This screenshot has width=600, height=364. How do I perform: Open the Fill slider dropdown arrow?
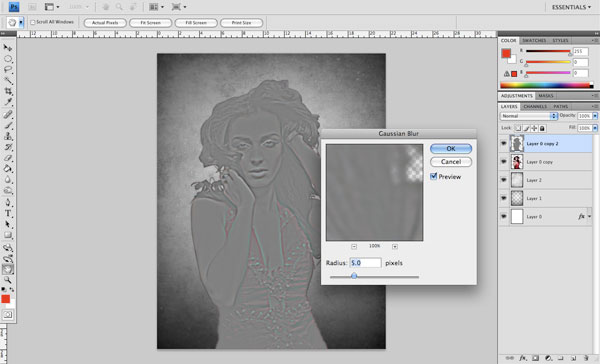[x=595, y=128]
